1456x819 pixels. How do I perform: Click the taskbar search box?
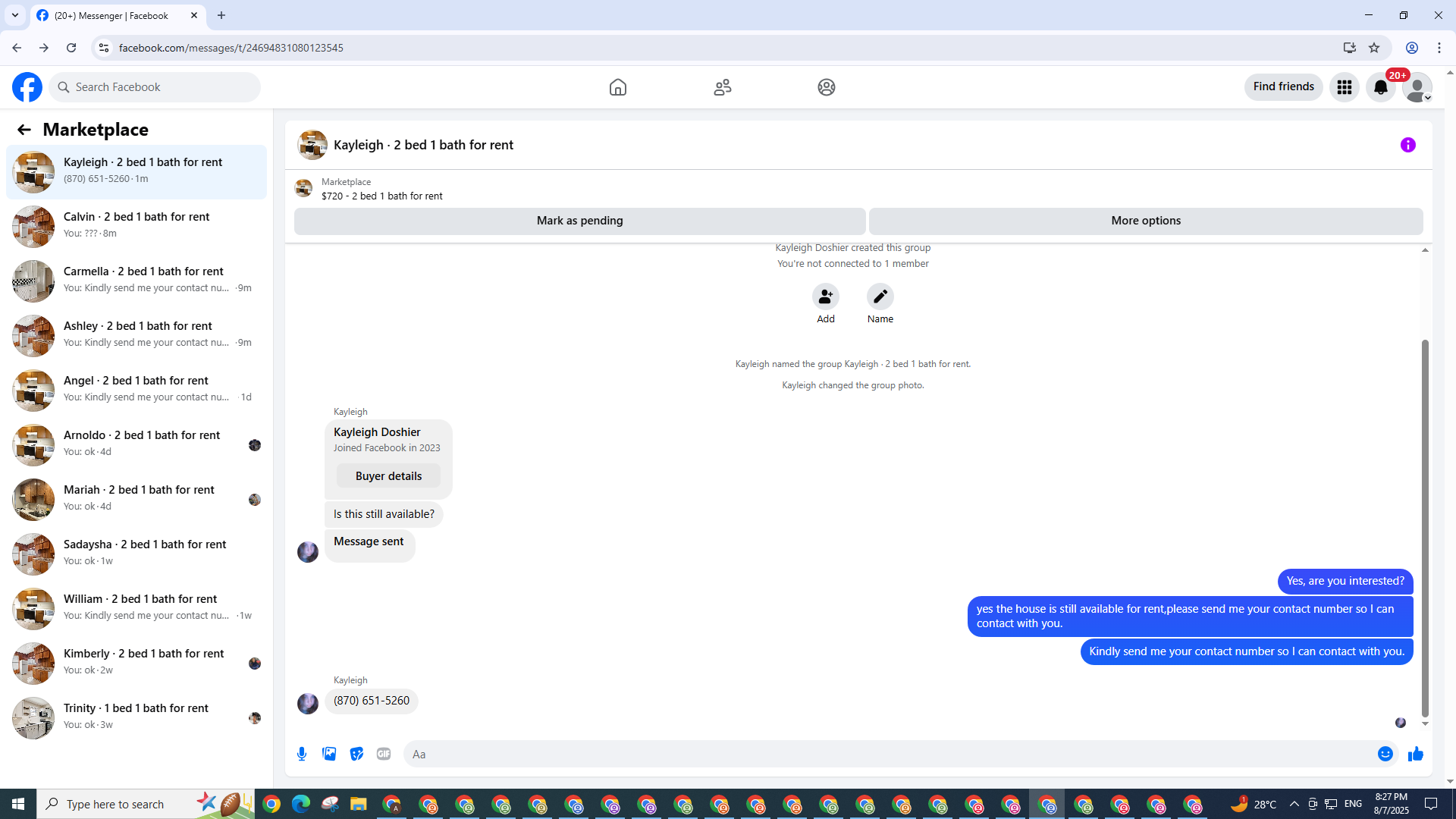[x=144, y=804]
